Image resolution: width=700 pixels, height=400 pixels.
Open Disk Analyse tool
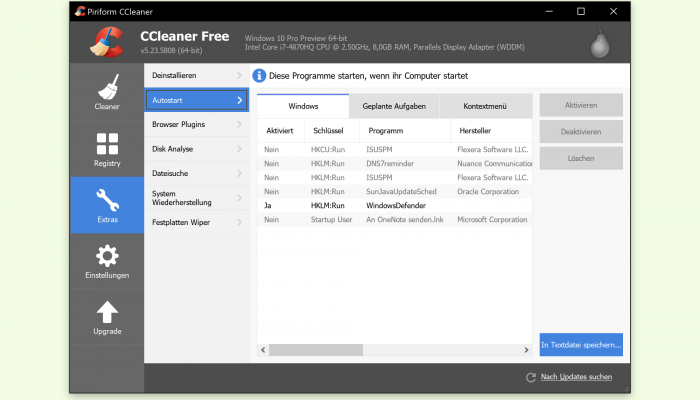pos(196,149)
